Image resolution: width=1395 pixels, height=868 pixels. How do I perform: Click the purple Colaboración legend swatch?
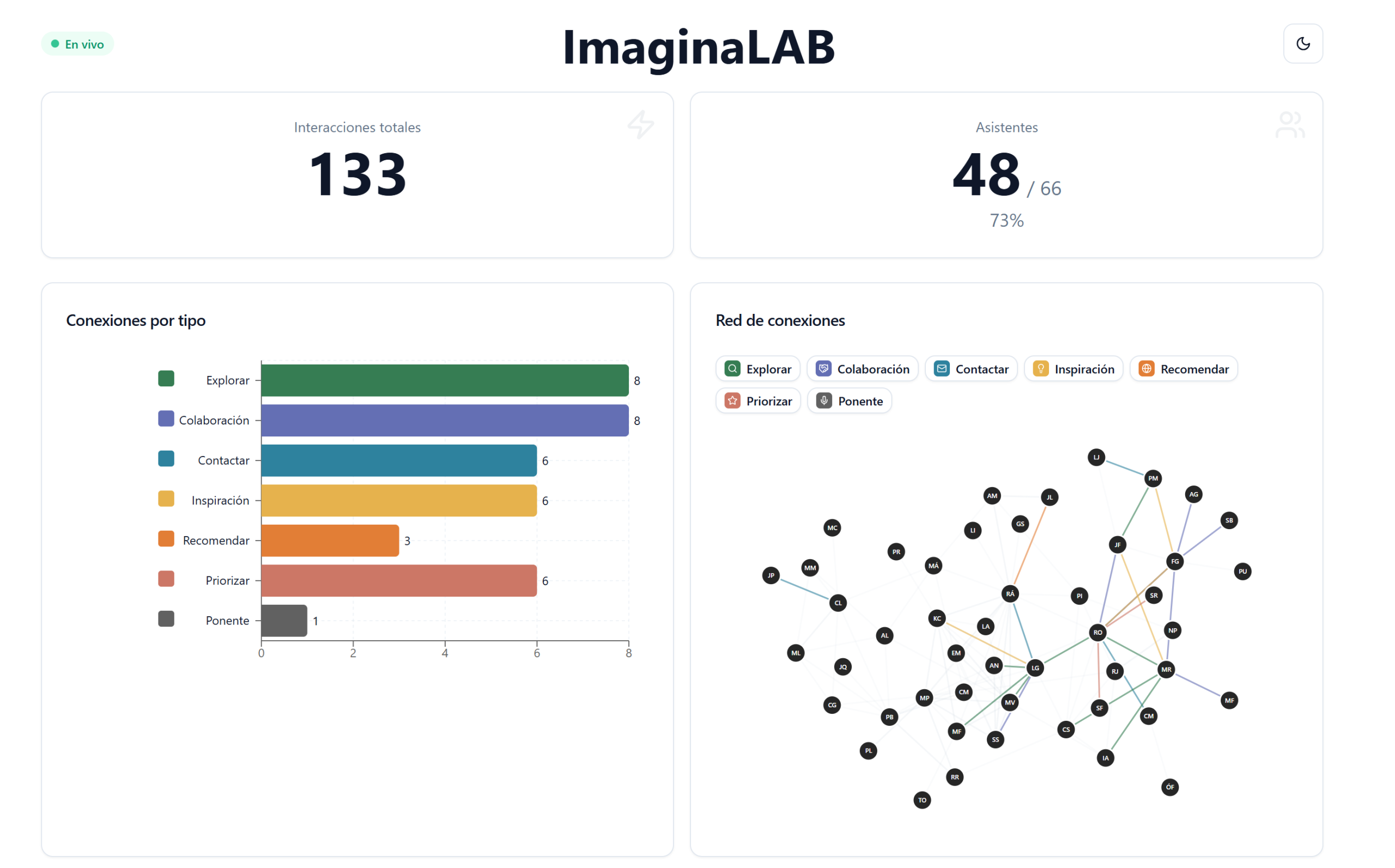pyautogui.click(x=166, y=419)
